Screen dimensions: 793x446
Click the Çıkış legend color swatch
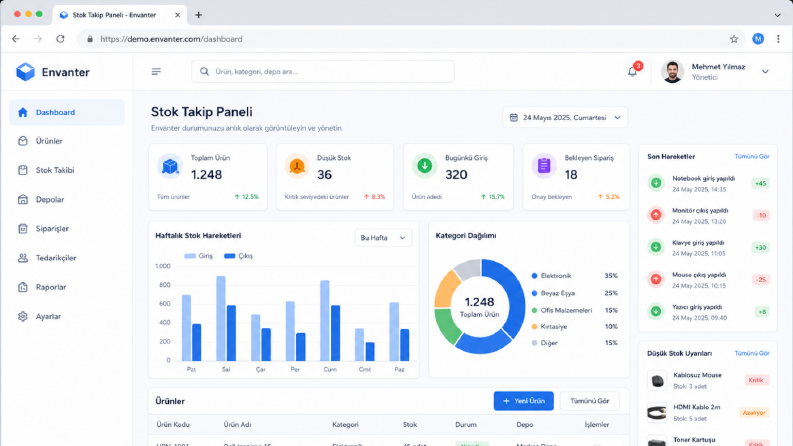tap(230, 256)
